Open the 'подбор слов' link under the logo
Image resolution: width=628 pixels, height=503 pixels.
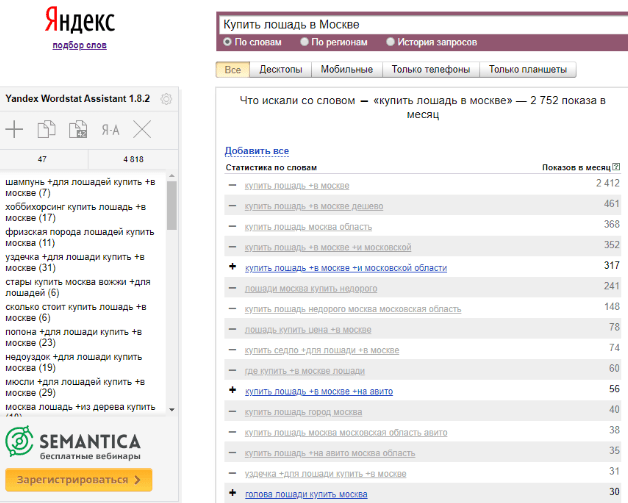click(x=79, y=45)
